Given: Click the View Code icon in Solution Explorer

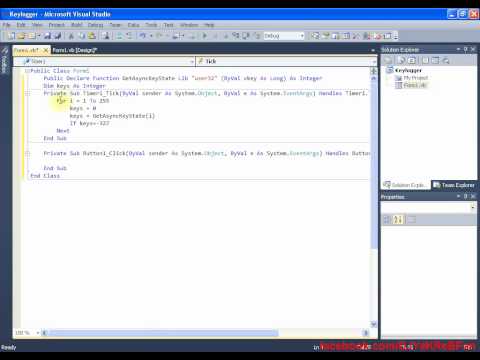Looking at the screenshot, I should click(x=425, y=60).
